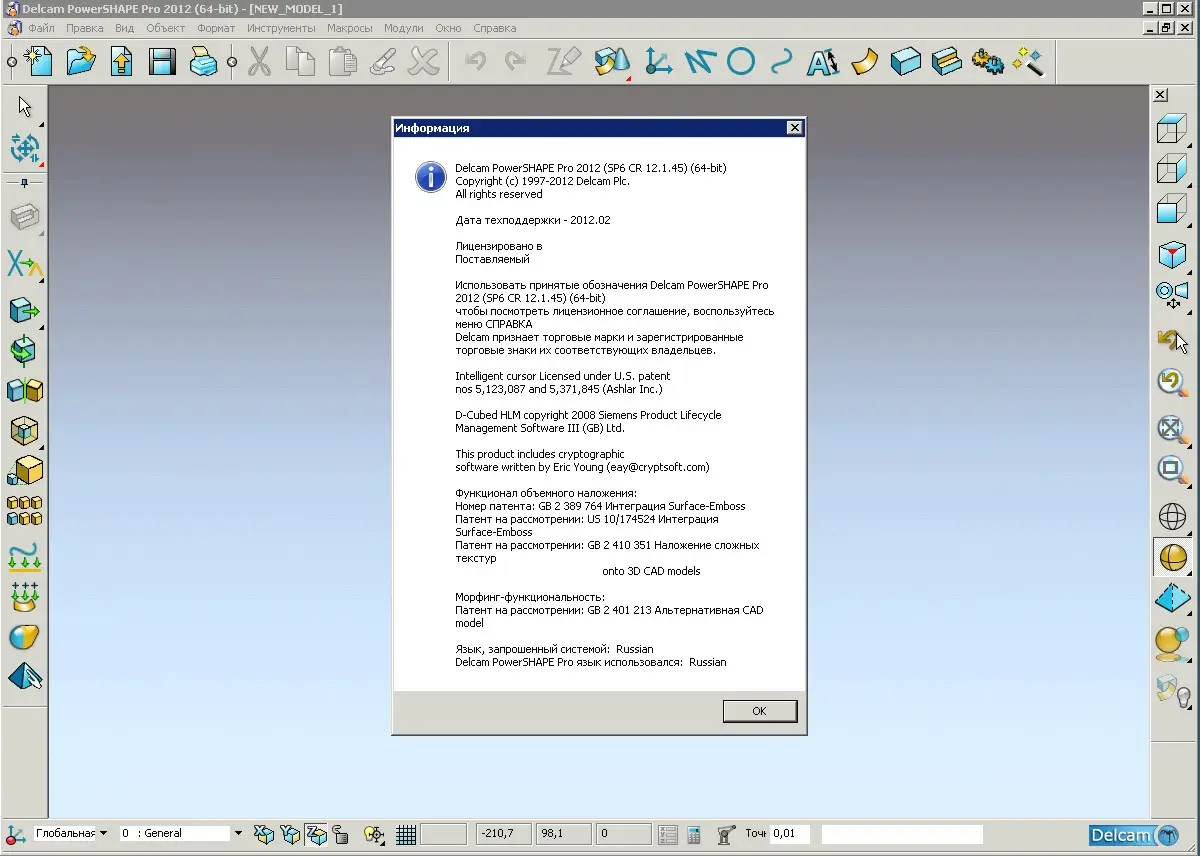Toggle the grid display in status bar
This screenshot has height=856, width=1200.
(406, 834)
